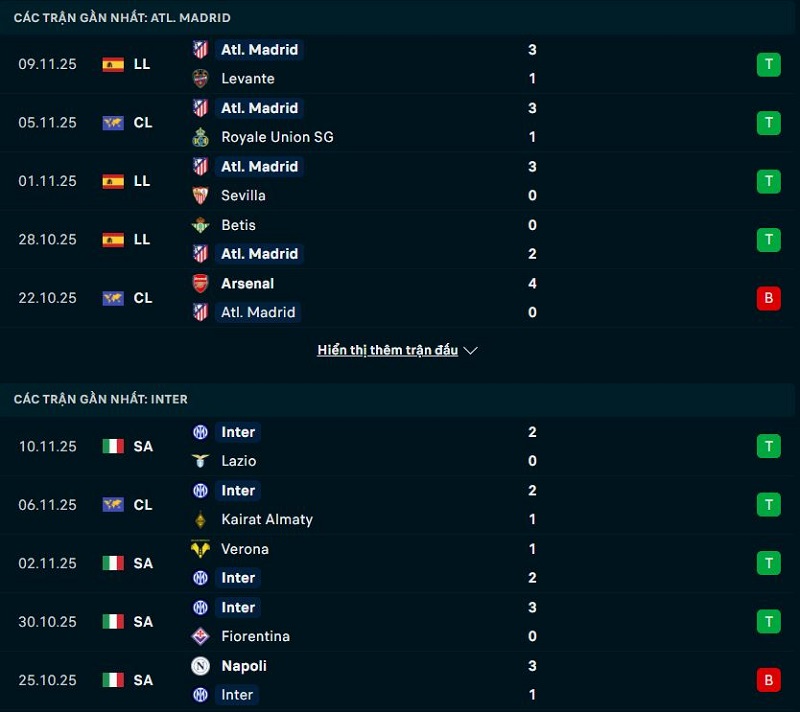This screenshot has width=800, height=712.
Task: Click the green T badge for Inter vs Lazio
Action: pyautogui.click(x=768, y=446)
